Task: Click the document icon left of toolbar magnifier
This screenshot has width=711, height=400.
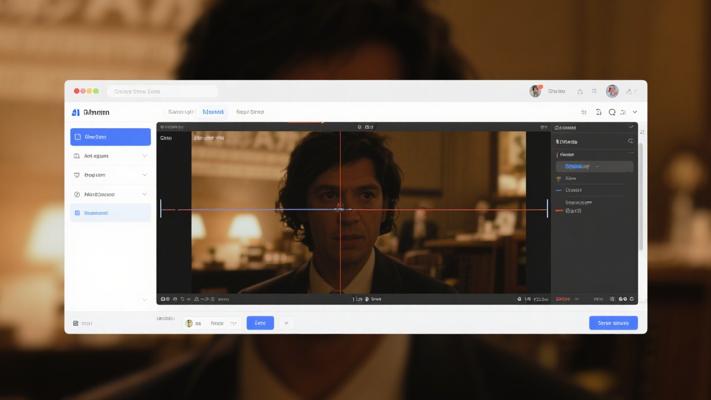Action: (598, 113)
